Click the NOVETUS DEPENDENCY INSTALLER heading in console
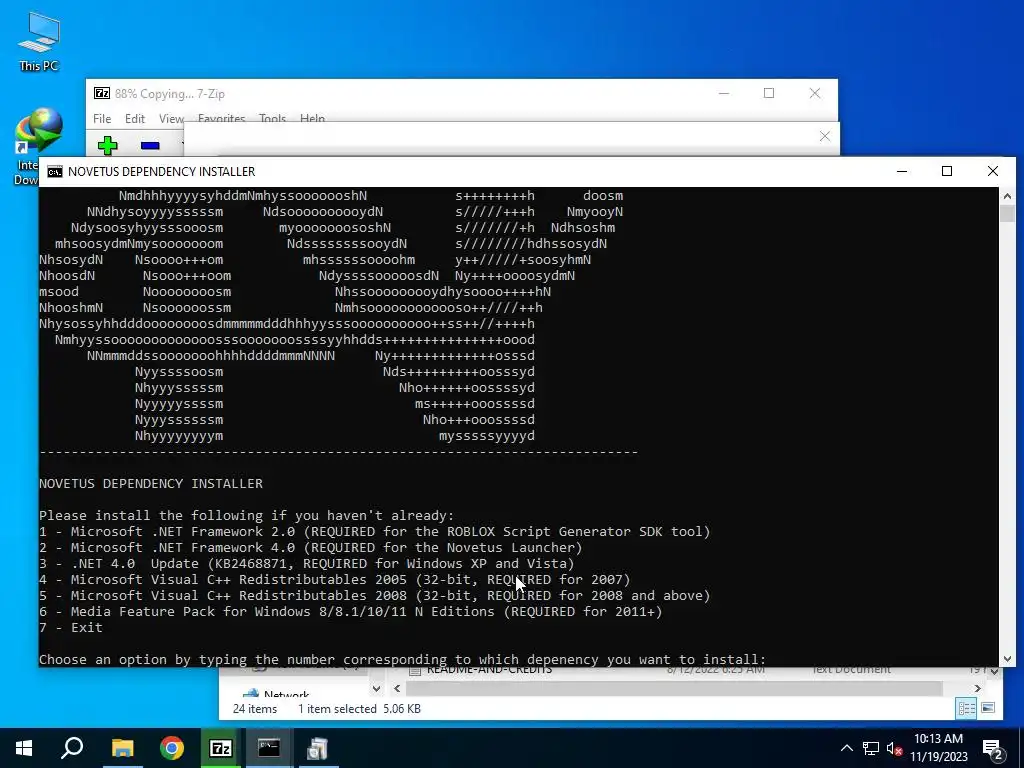Viewport: 1024px width, 768px height. [x=151, y=483]
